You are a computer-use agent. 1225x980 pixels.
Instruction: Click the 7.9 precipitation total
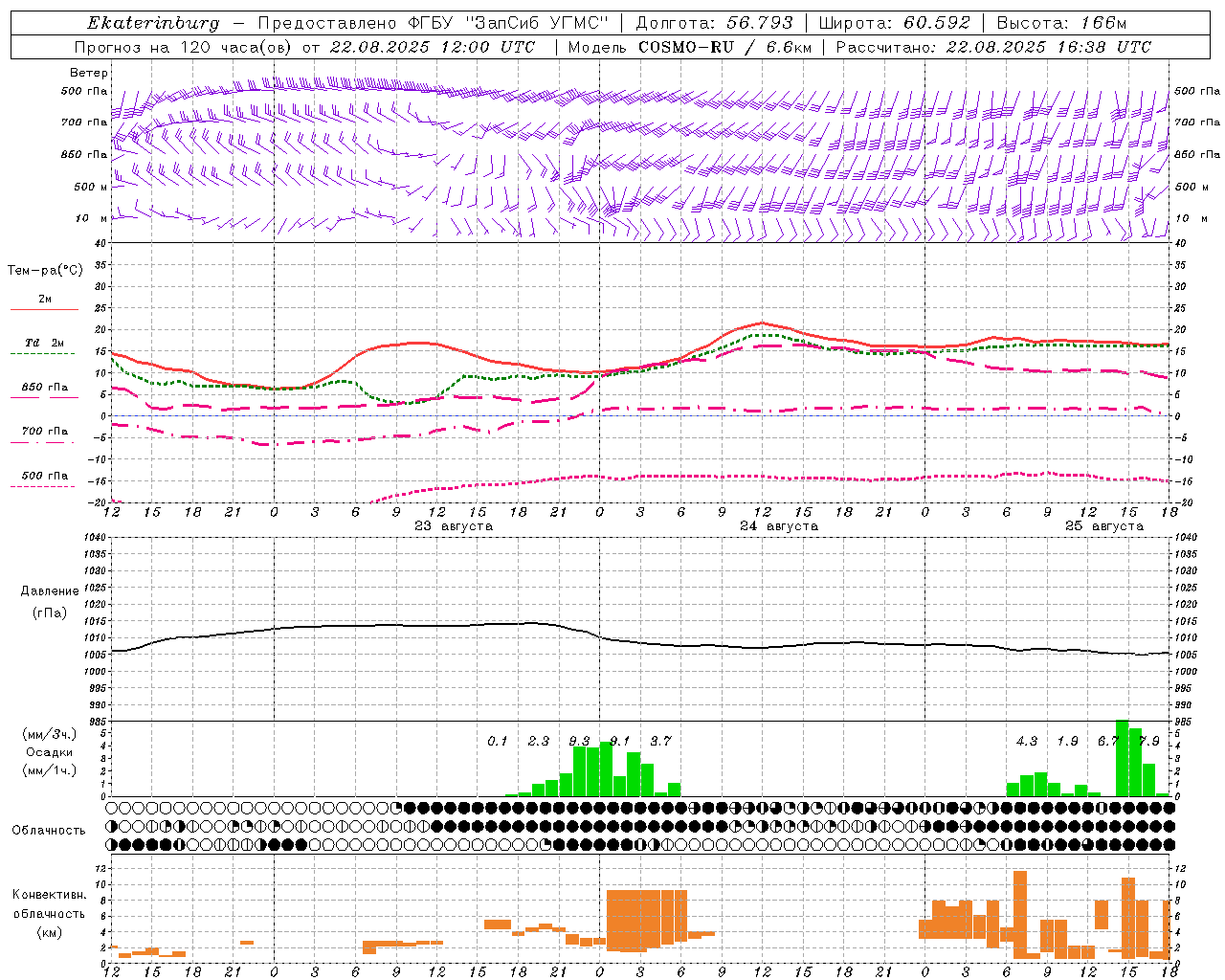click(1149, 741)
